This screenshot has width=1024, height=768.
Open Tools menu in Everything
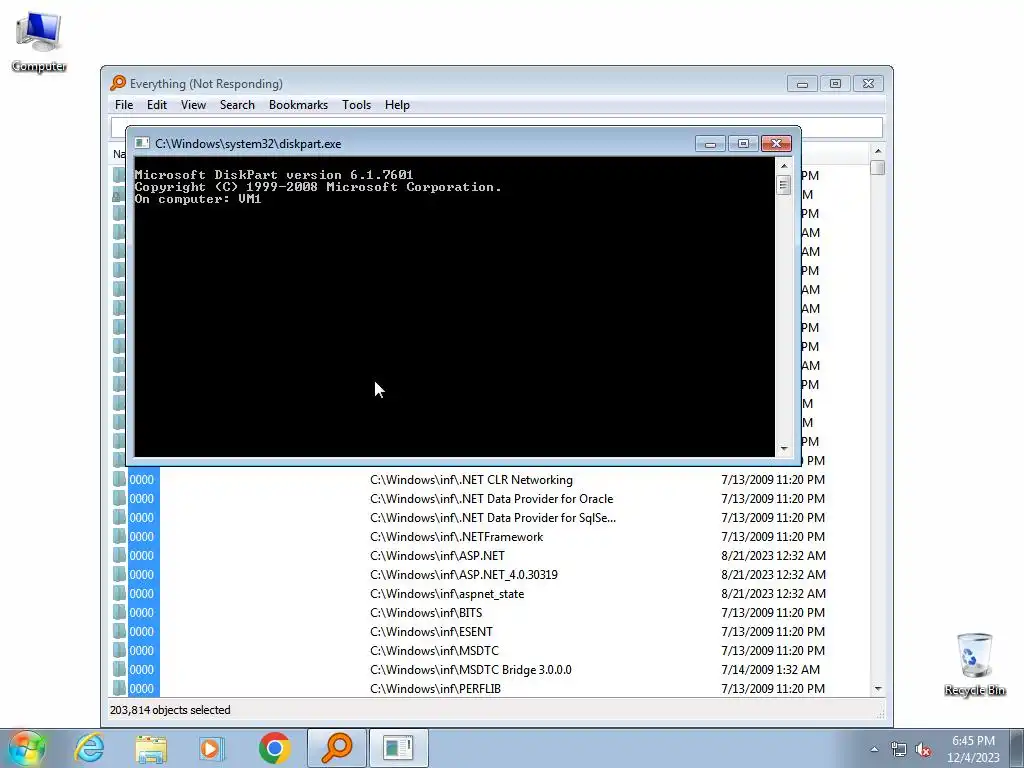tap(357, 104)
